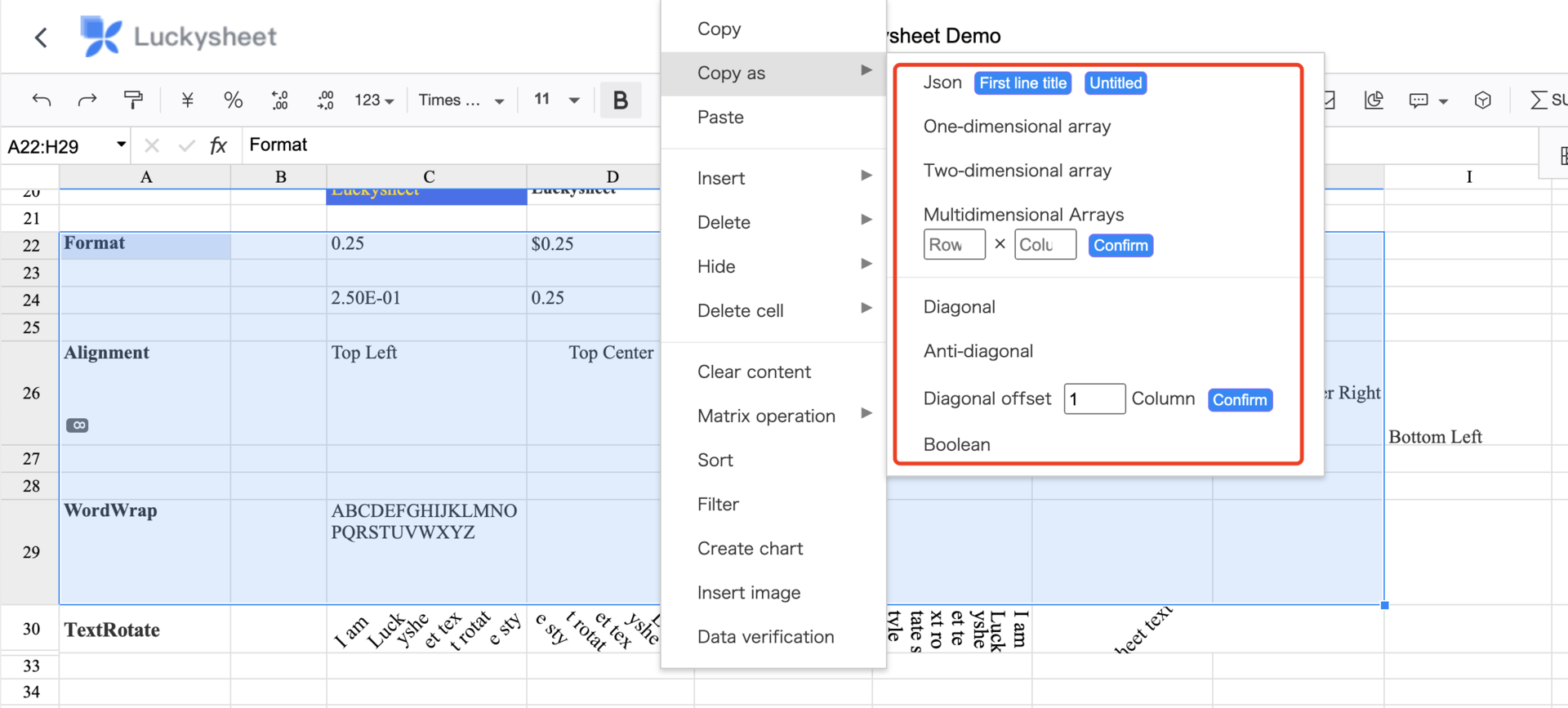Confirm the Multidimensional Arrays dimensions
The image size is (1568, 708).
1120,246
